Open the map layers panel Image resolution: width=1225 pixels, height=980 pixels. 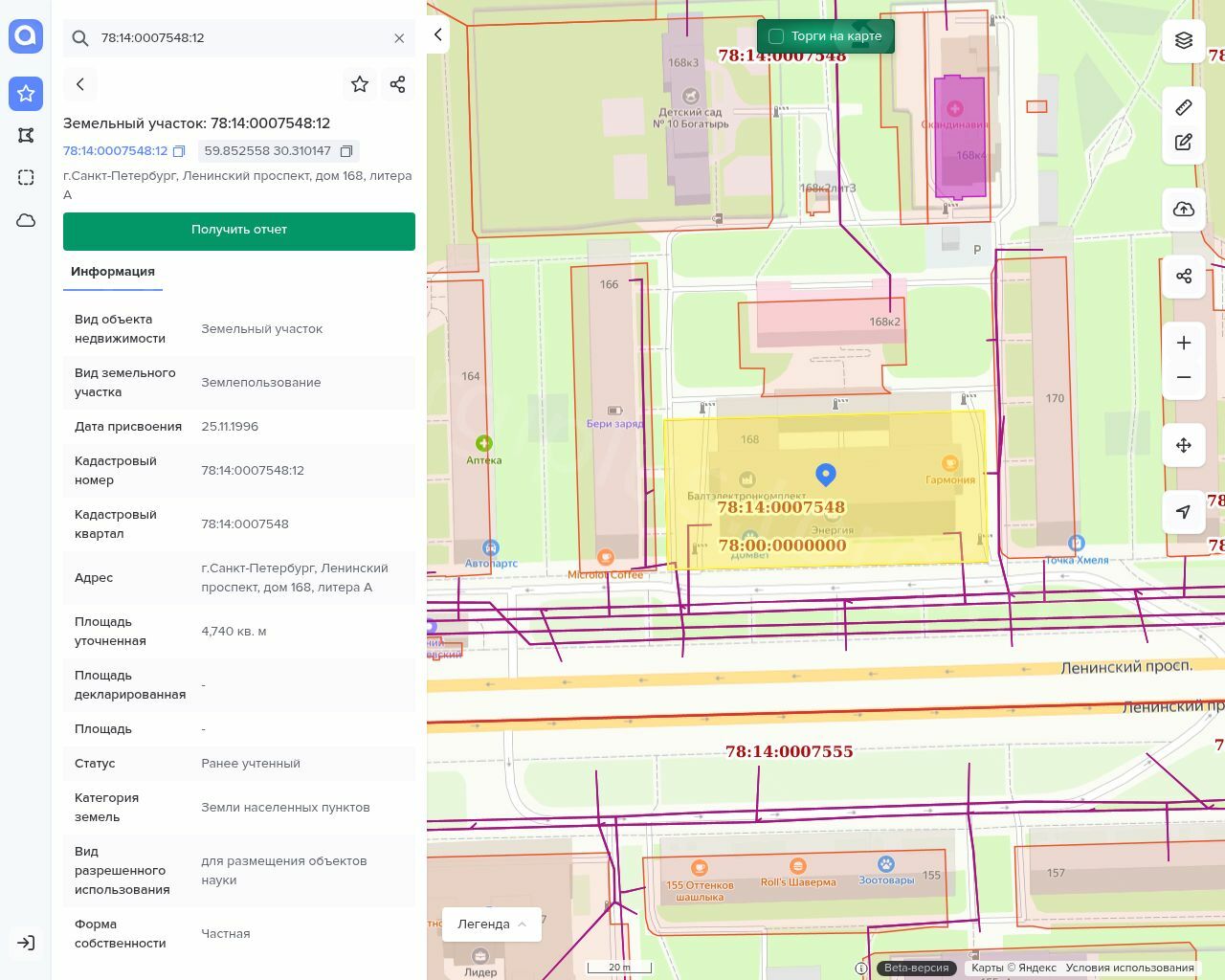pos(1184,40)
